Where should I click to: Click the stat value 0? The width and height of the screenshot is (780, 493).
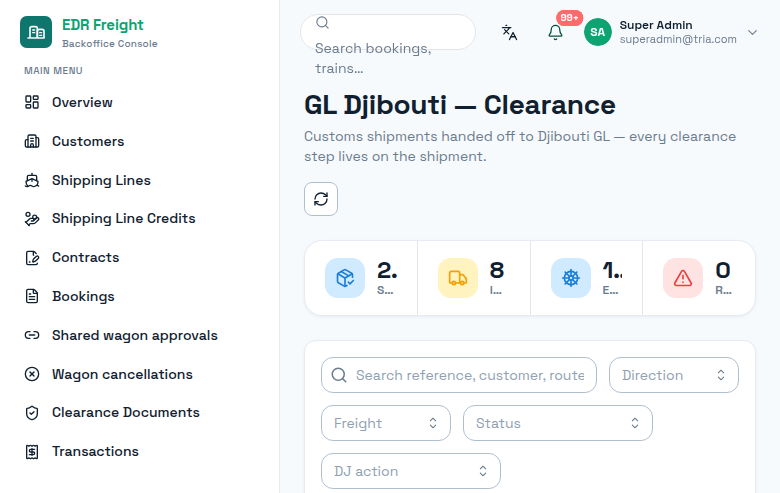(723, 270)
